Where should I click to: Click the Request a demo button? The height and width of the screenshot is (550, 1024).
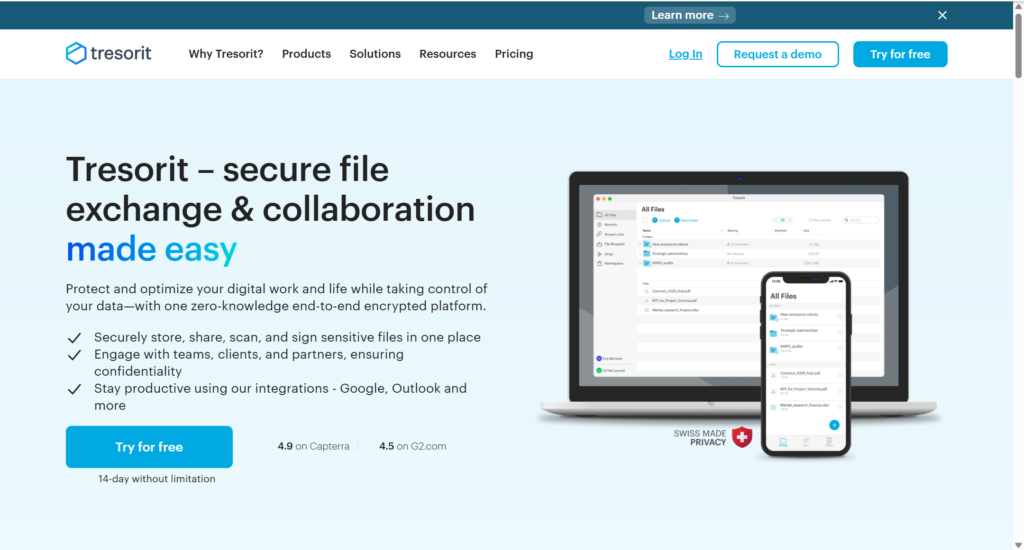(x=778, y=54)
